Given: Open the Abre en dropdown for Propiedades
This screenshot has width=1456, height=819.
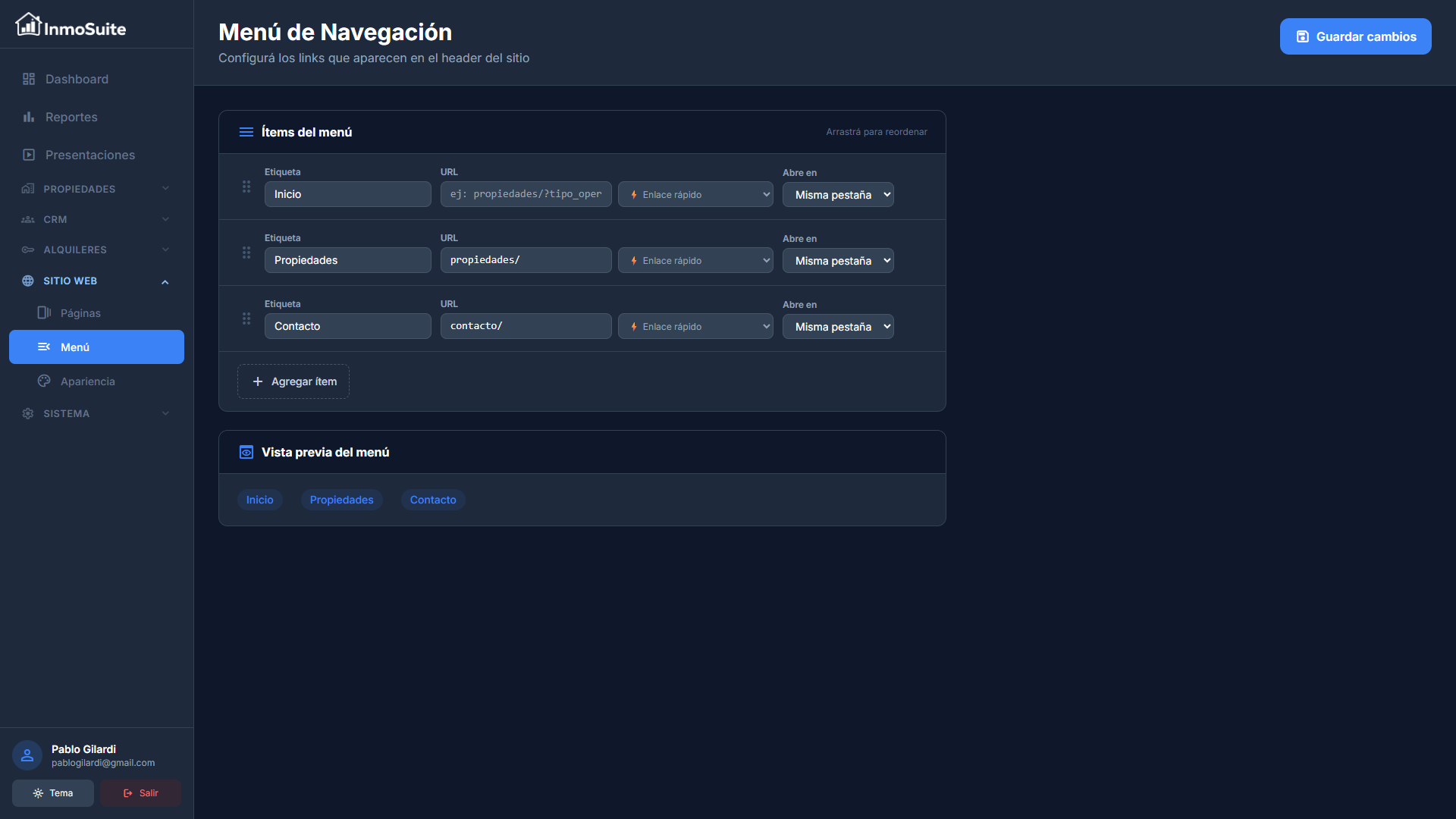Looking at the screenshot, I should tap(838, 261).
